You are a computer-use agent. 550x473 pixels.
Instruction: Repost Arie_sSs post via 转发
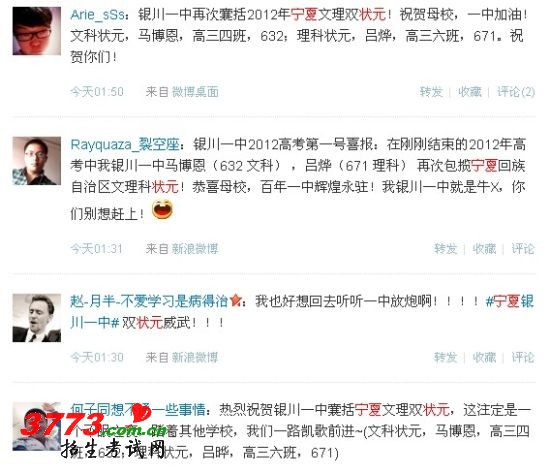(431, 92)
